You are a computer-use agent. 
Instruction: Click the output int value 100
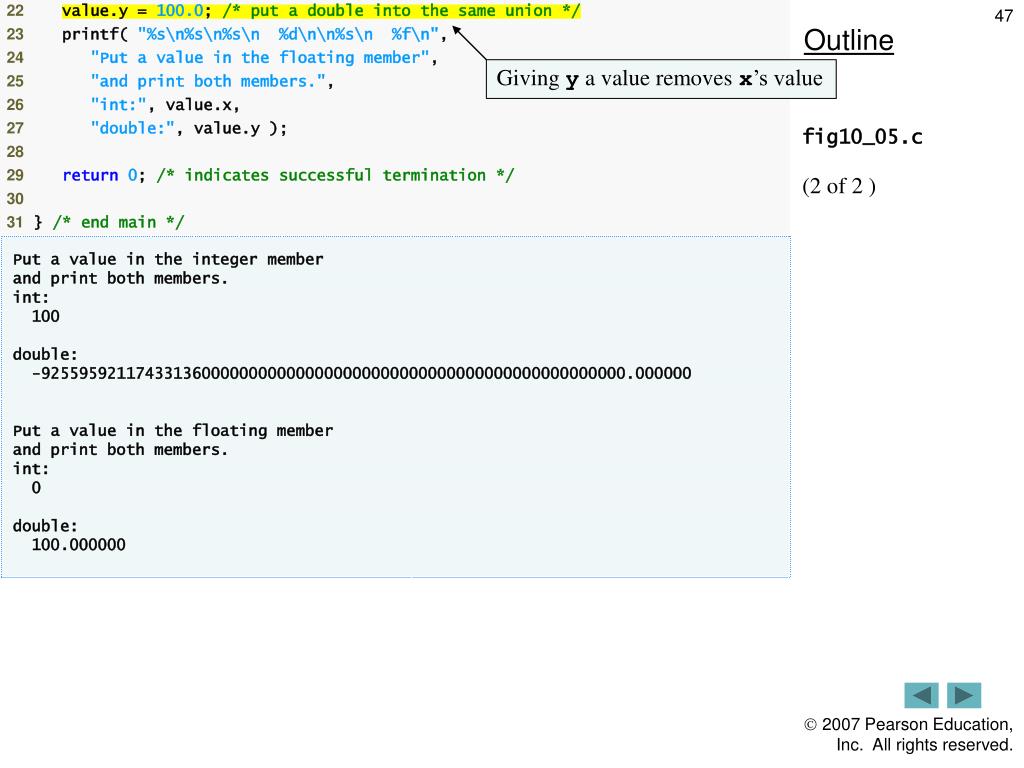(x=46, y=316)
